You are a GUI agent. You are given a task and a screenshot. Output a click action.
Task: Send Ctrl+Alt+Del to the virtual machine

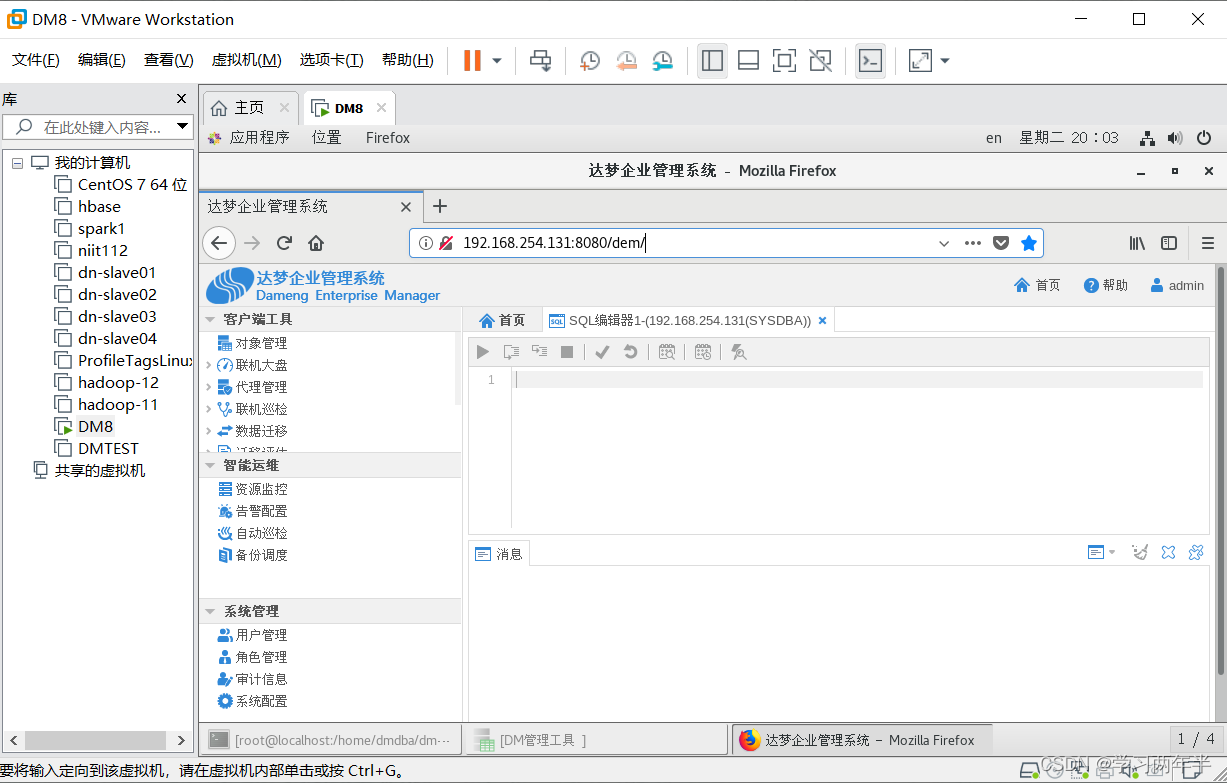coord(540,61)
